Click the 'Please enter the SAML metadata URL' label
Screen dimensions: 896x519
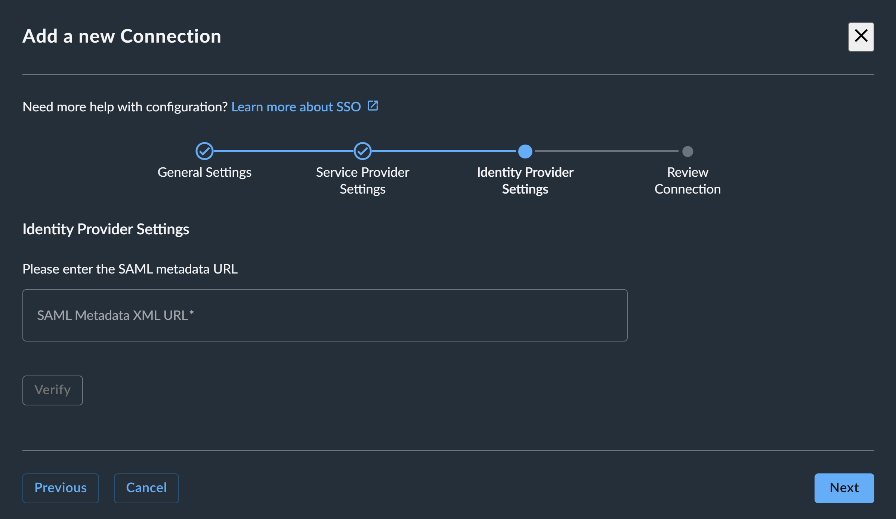(130, 269)
